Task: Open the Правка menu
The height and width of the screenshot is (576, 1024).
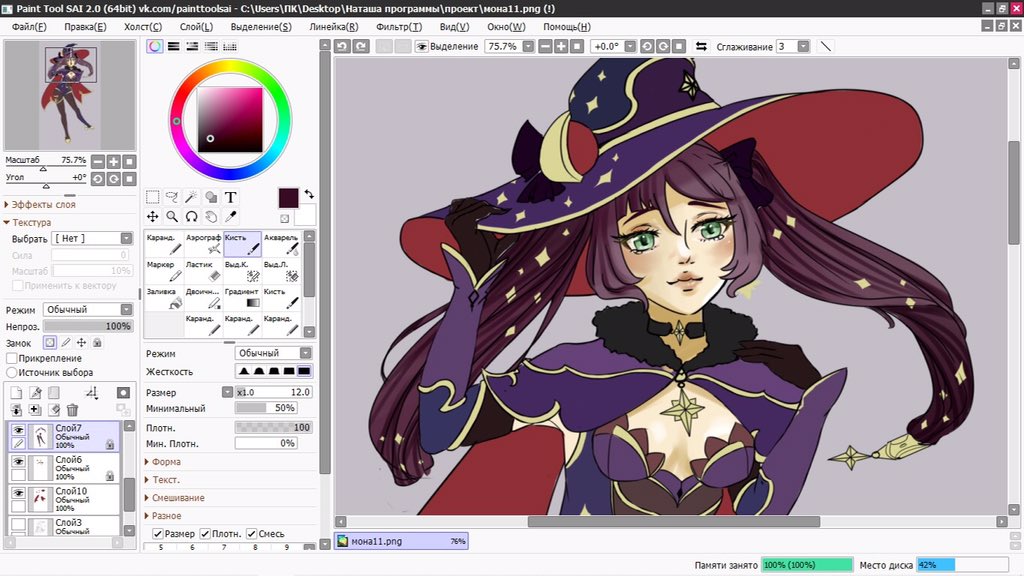Action: (85, 27)
